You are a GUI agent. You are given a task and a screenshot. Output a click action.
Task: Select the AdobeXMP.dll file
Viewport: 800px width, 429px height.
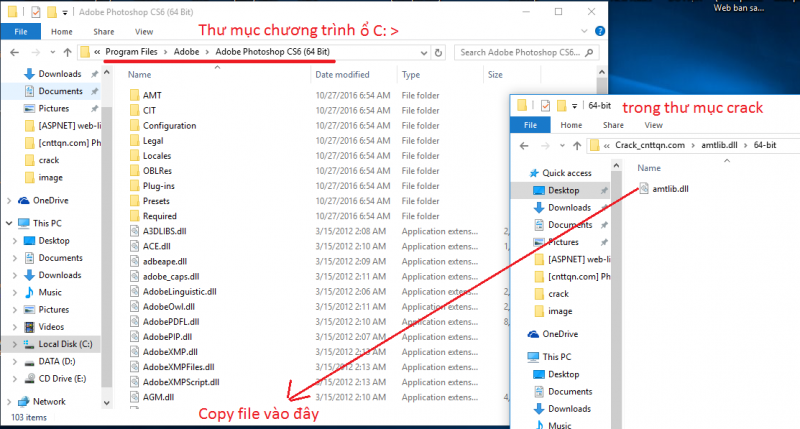pyautogui.click(x=170, y=352)
